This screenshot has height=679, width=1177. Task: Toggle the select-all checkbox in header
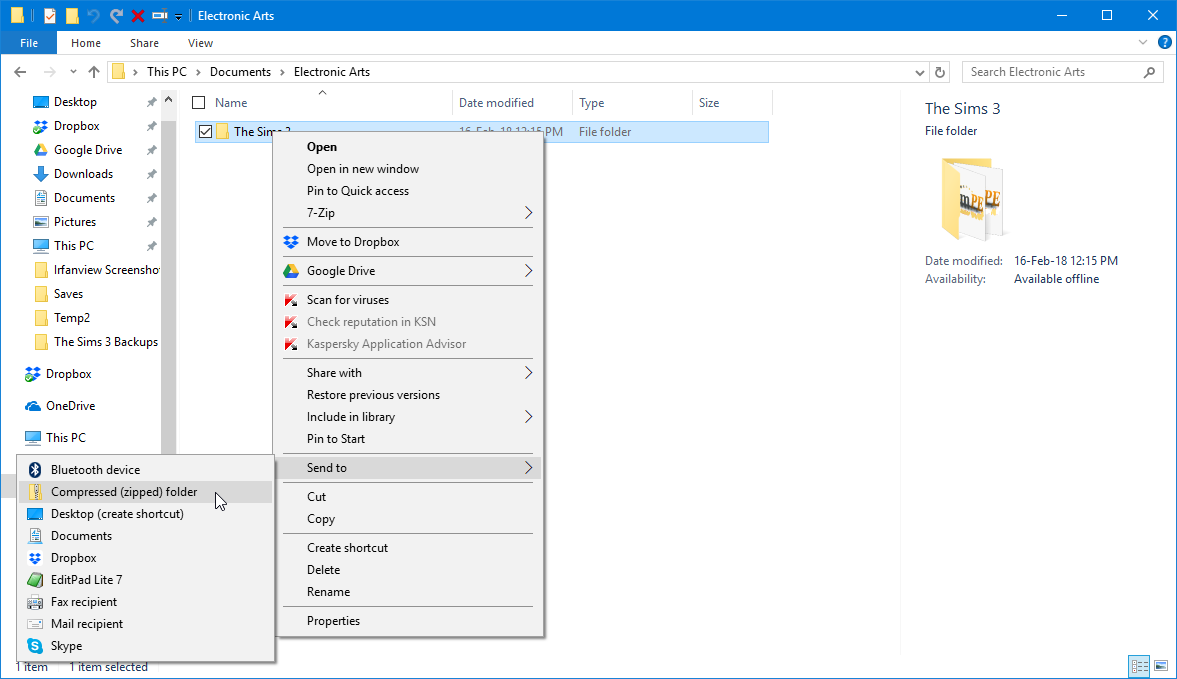pyautogui.click(x=198, y=103)
